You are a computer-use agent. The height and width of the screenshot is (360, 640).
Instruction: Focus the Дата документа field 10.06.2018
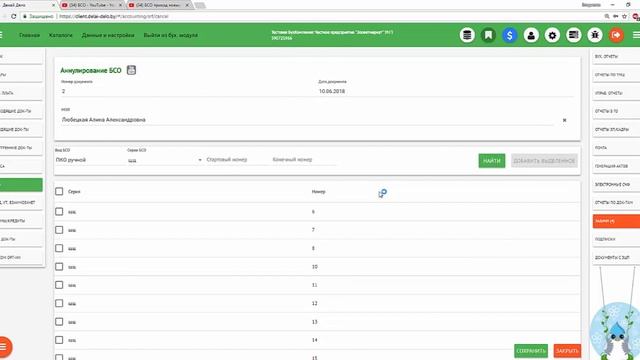[x=446, y=91]
